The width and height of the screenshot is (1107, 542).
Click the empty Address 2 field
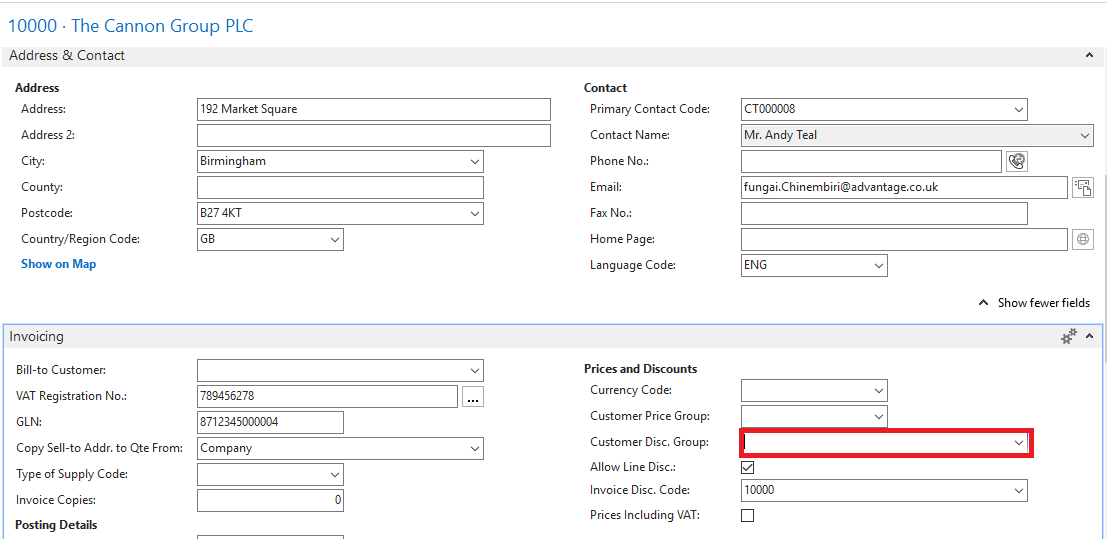(373, 136)
